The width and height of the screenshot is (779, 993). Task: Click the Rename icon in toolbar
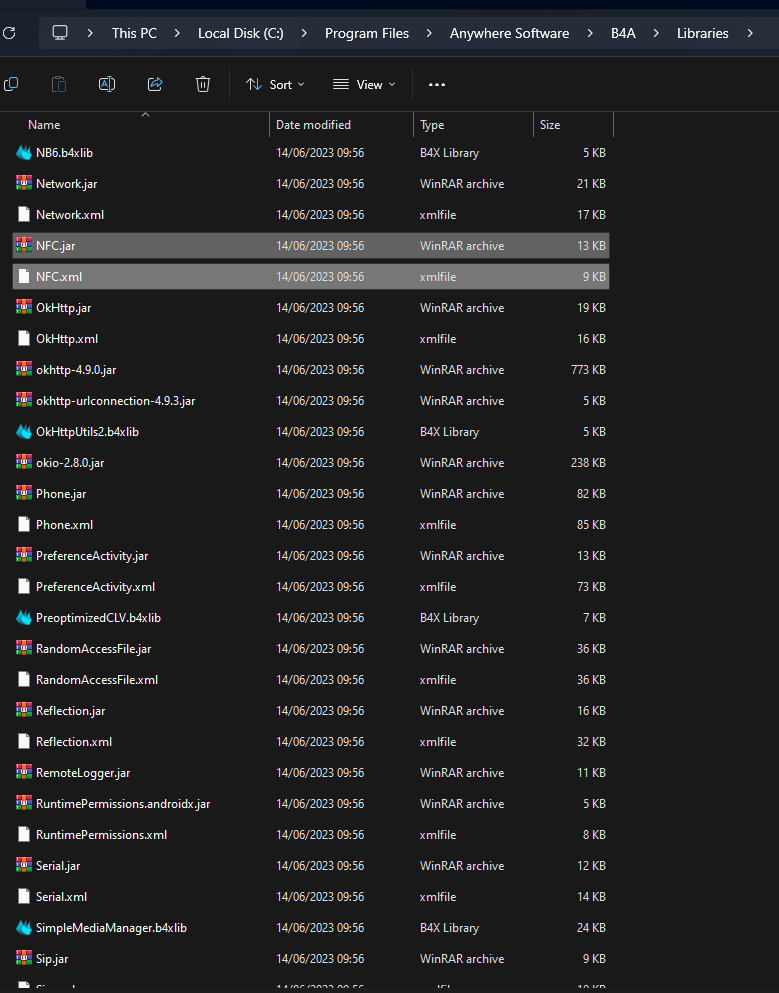[x=107, y=84]
